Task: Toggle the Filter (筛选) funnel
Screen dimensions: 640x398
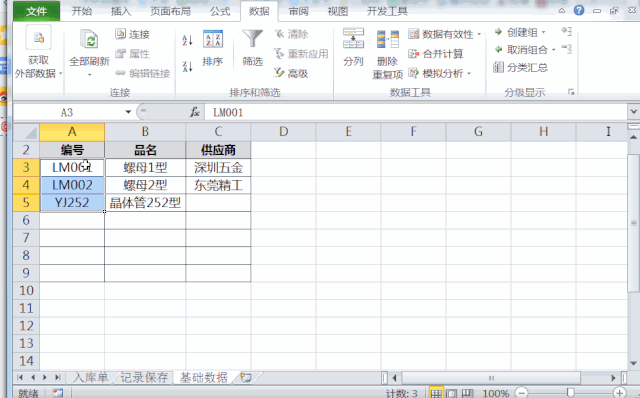Action: click(253, 39)
